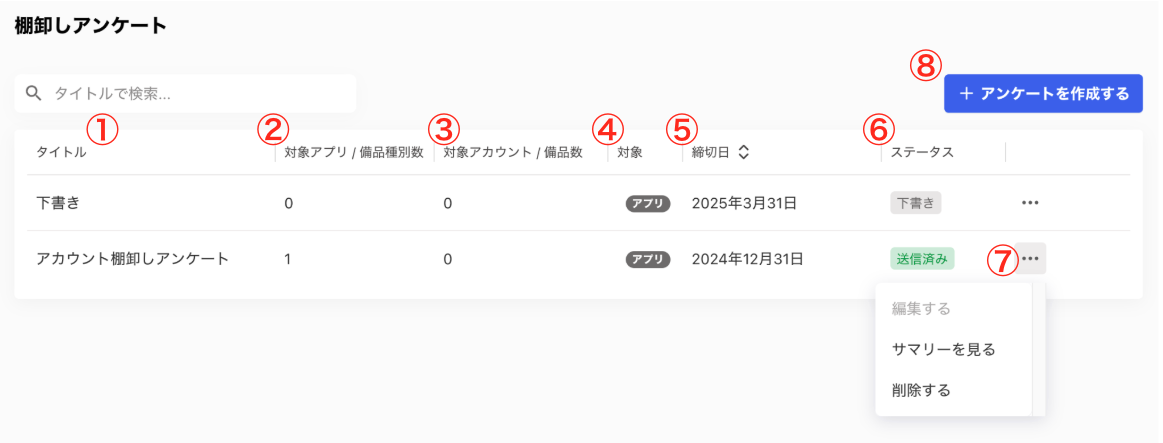1163x443 pixels.
Task: Click the 送信済み status badge
Action: pos(922,258)
